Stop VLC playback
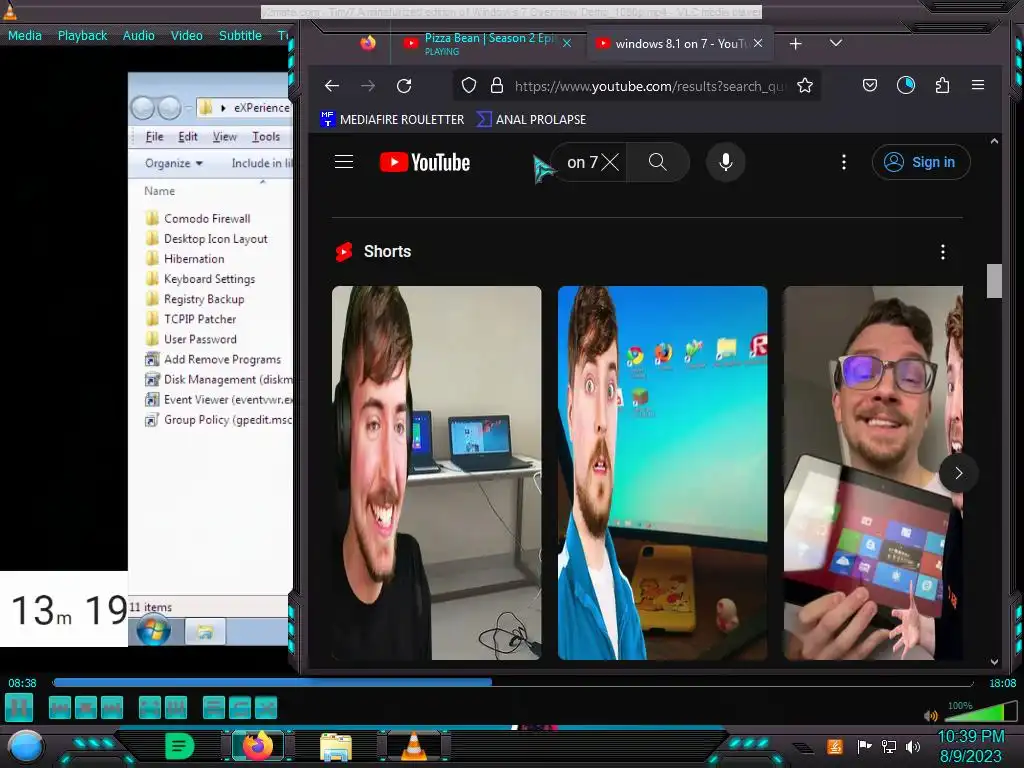The image size is (1024, 768). coord(86,708)
